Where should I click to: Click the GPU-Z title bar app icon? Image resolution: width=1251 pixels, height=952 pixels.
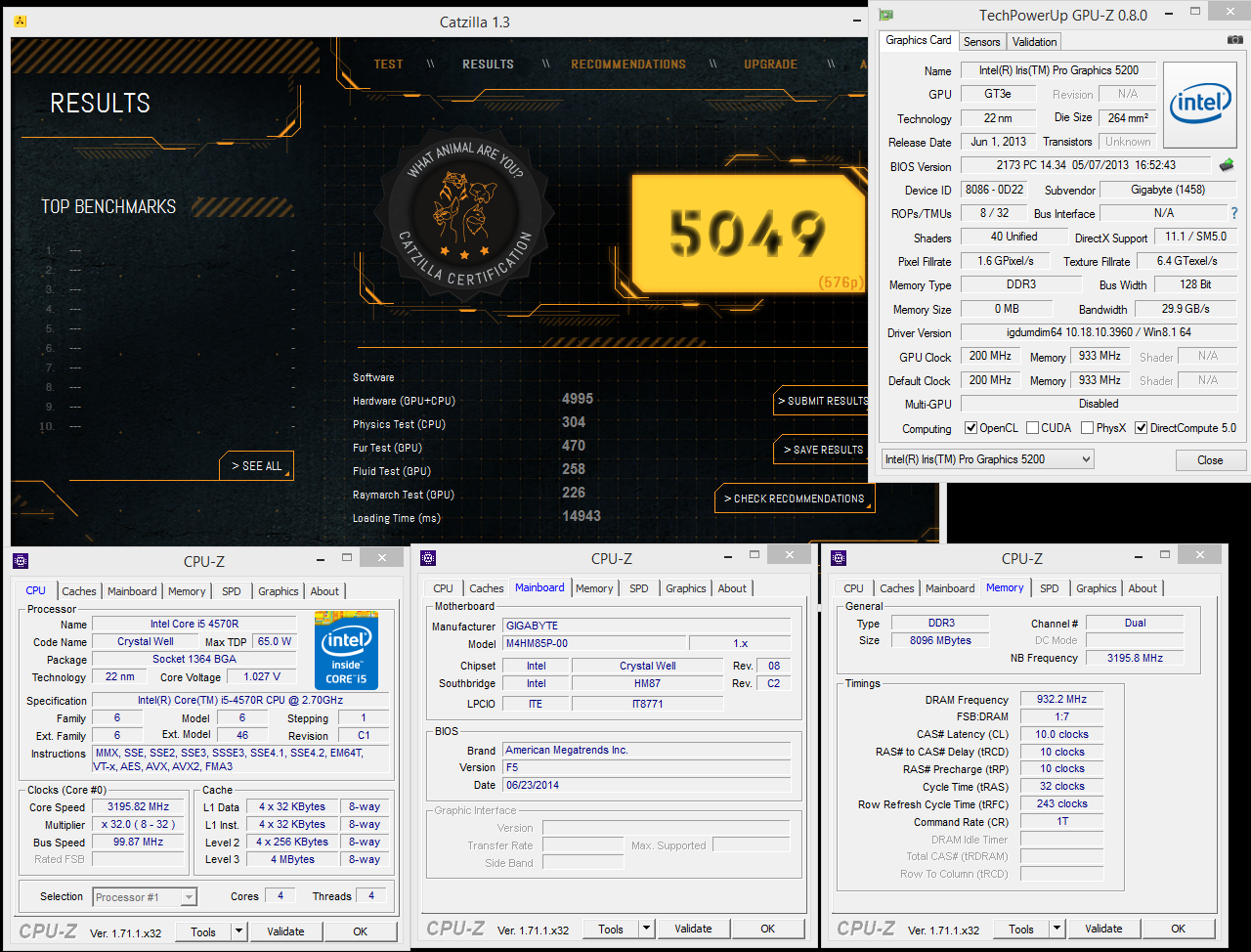coord(885,15)
